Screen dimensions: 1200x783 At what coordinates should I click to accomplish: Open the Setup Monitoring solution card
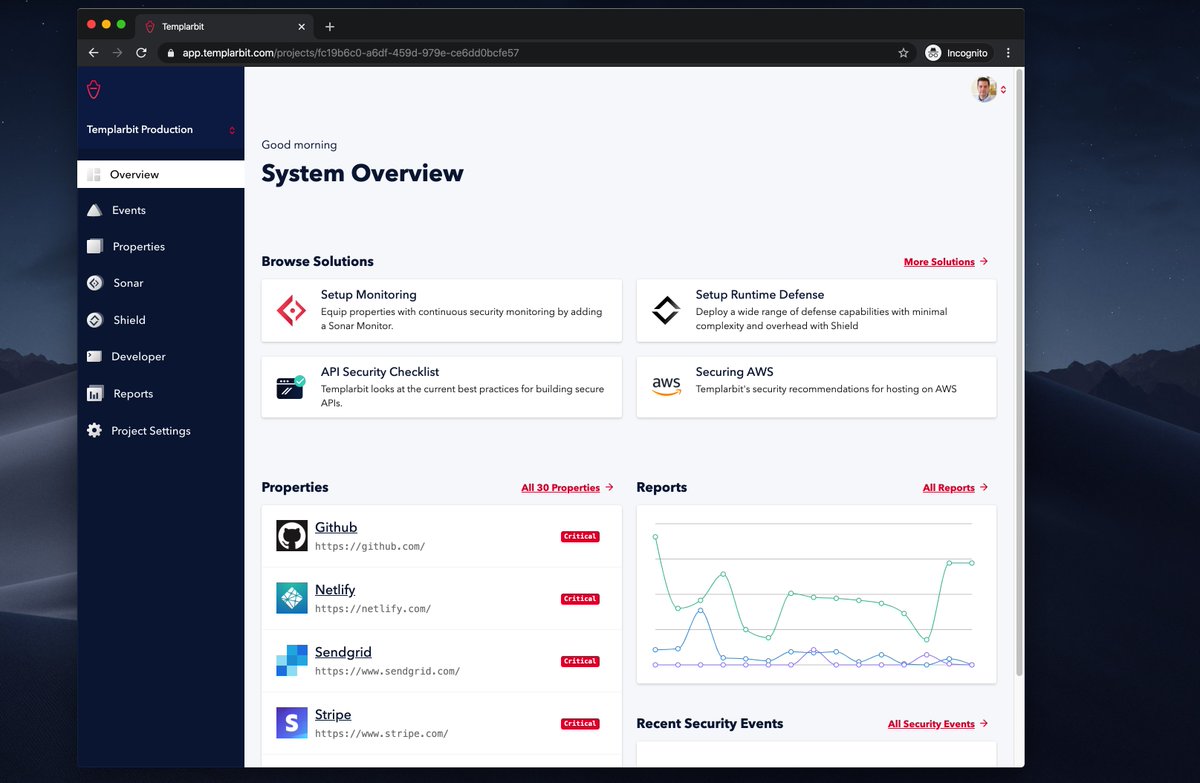click(x=441, y=311)
